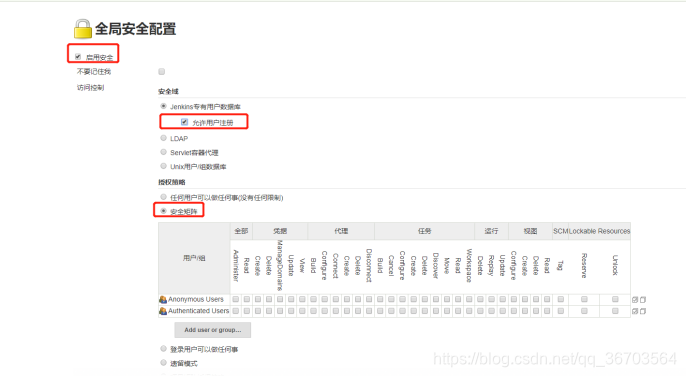Screen dimensions: 686x377
Task: Select the 安全矩阵 radio button
Action: click(163, 211)
